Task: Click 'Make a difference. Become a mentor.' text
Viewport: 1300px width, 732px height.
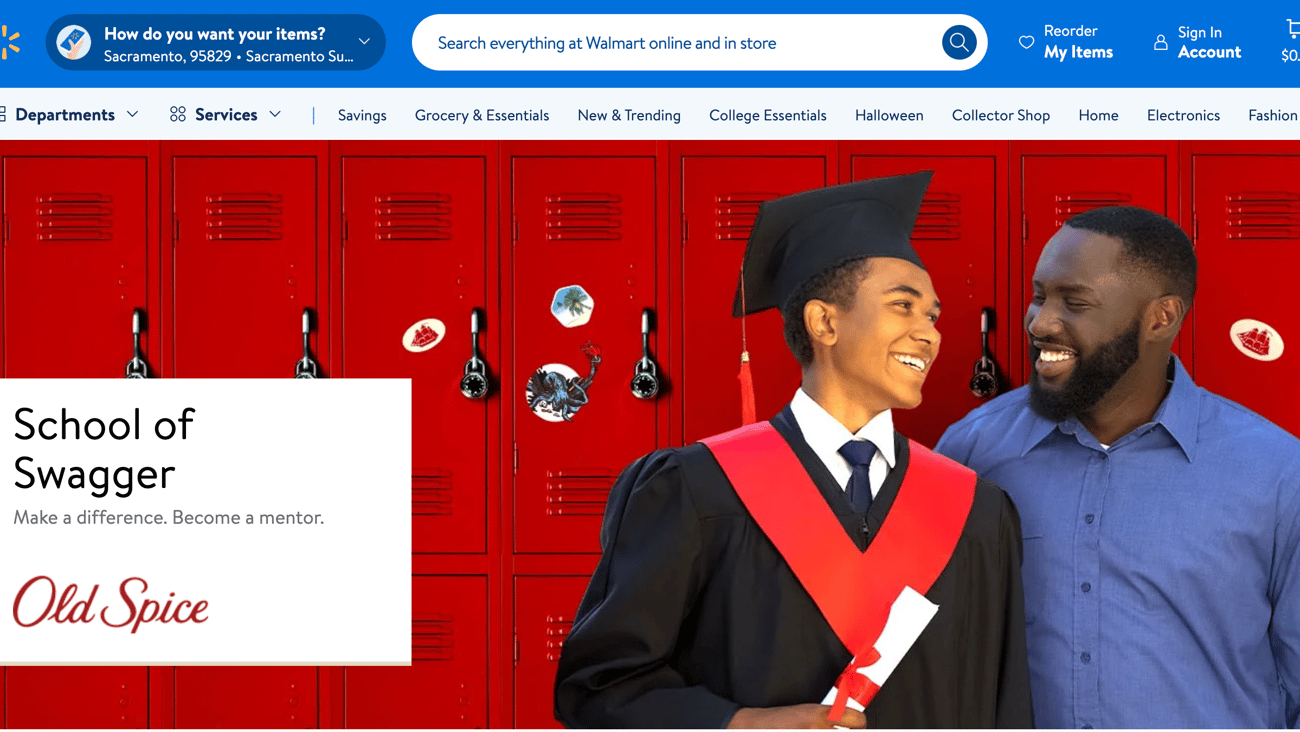Action: (169, 518)
